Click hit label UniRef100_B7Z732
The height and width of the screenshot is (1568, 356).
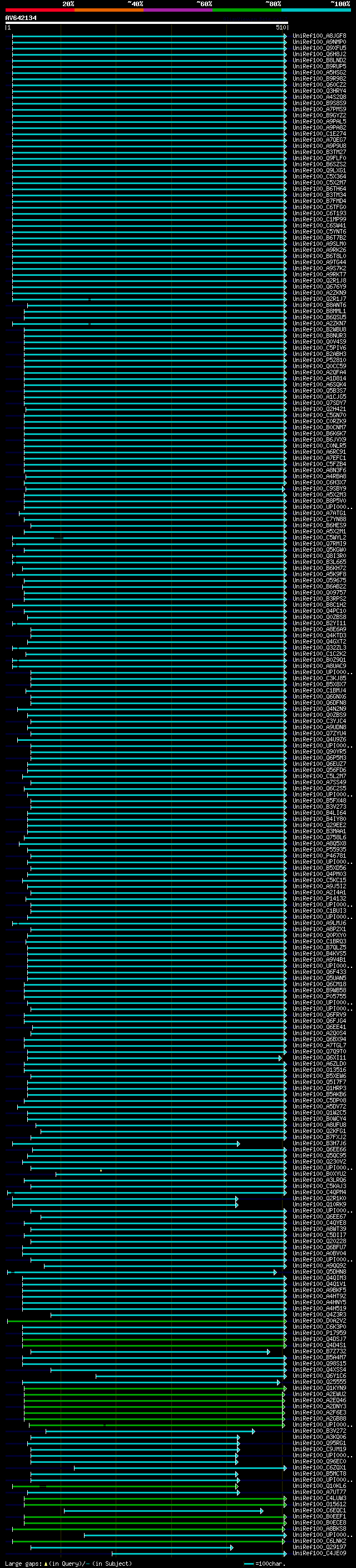(x=319, y=1351)
